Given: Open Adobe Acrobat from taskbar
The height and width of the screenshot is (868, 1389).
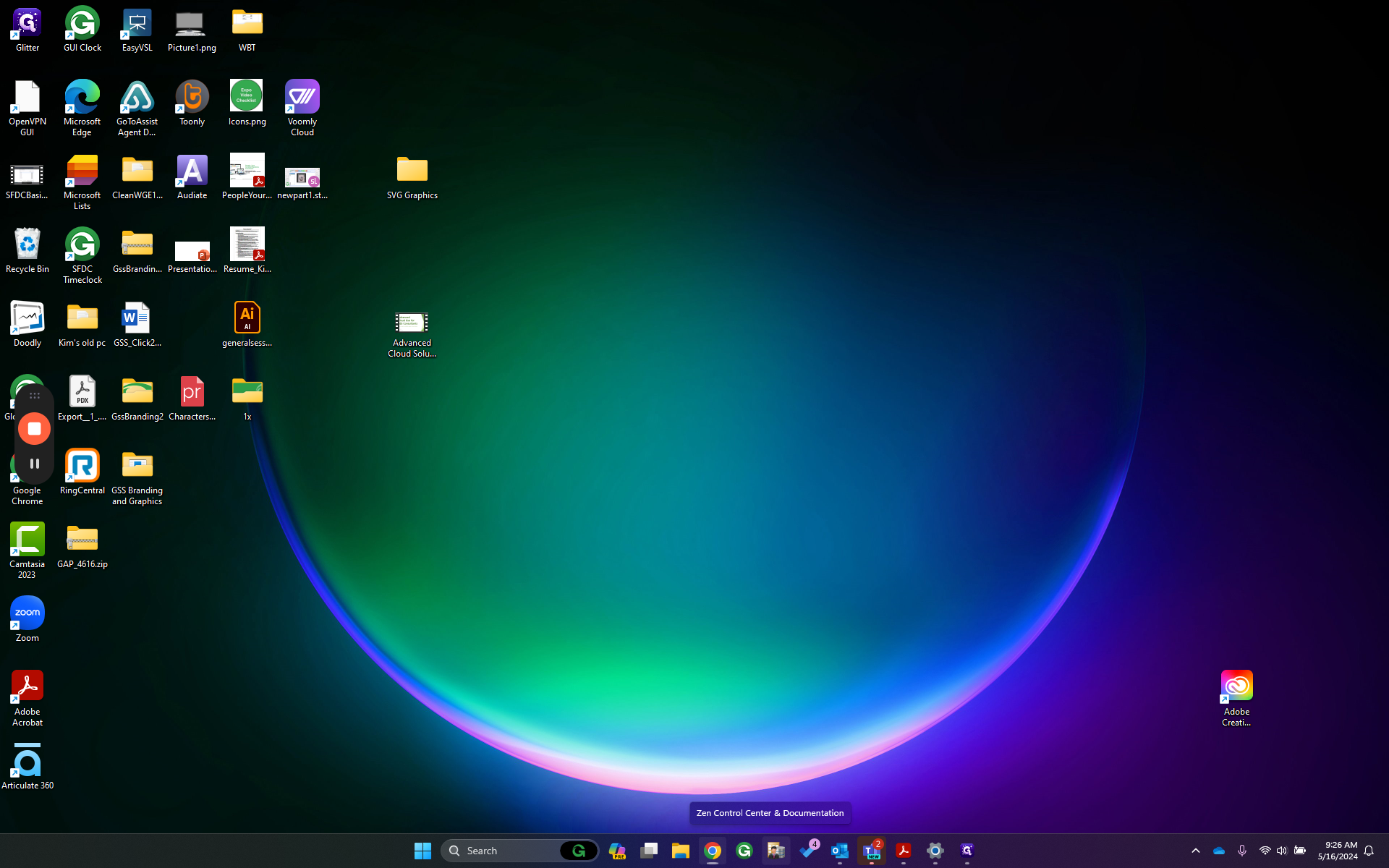Looking at the screenshot, I should pos(904,851).
